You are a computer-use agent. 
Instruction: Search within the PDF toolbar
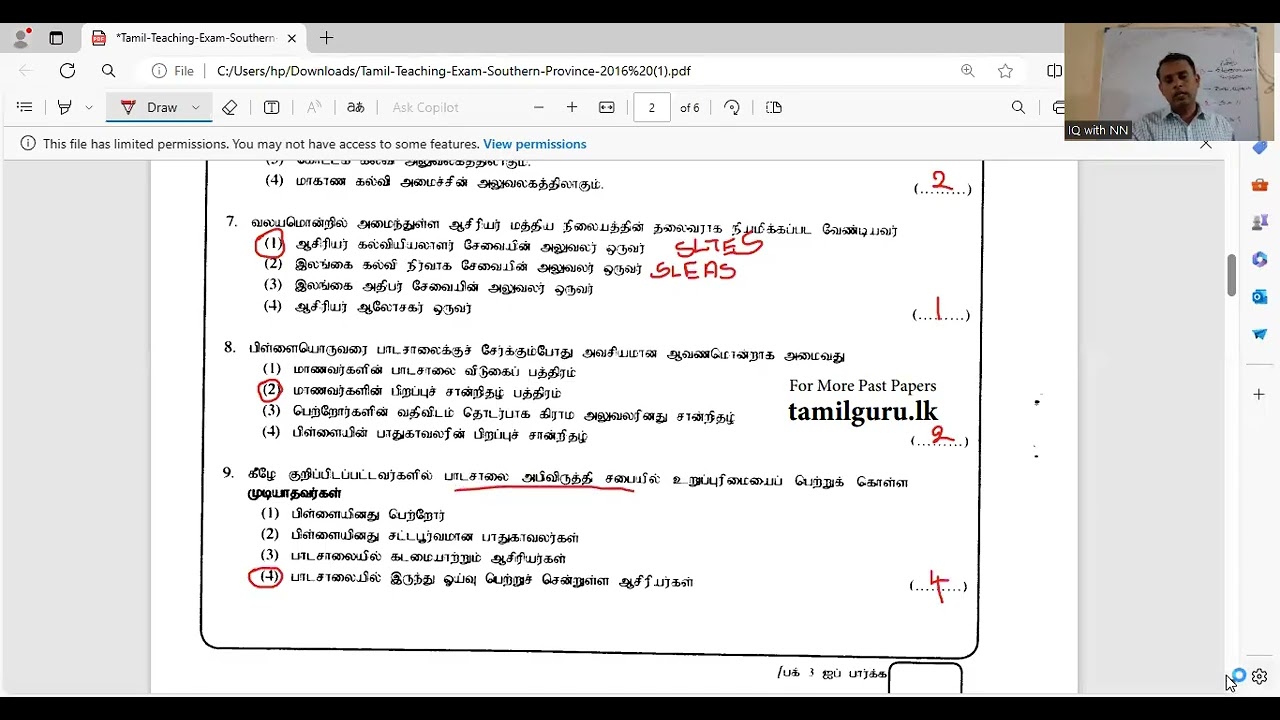tap(1018, 107)
